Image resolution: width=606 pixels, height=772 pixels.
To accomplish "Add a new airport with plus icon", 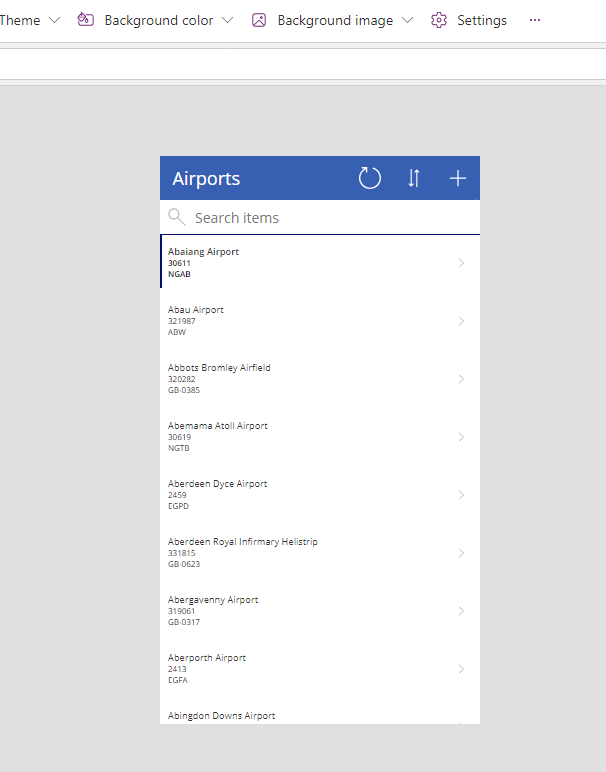I will pos(458,178).
